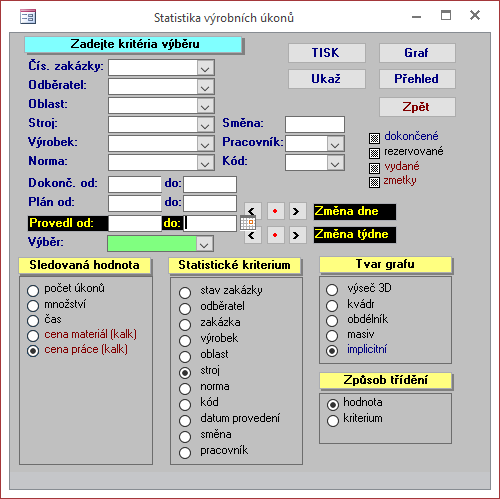This screenshot has width=500, height=499.
Task: Click previous day arrow beside Změna dne
Action: tap(253, 211)
